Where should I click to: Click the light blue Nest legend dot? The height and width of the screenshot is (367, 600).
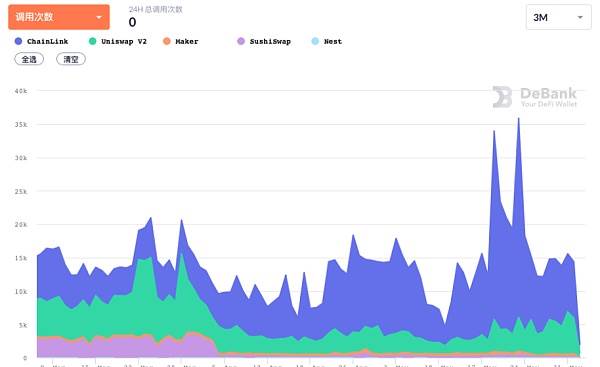click(x=315, y=41)
